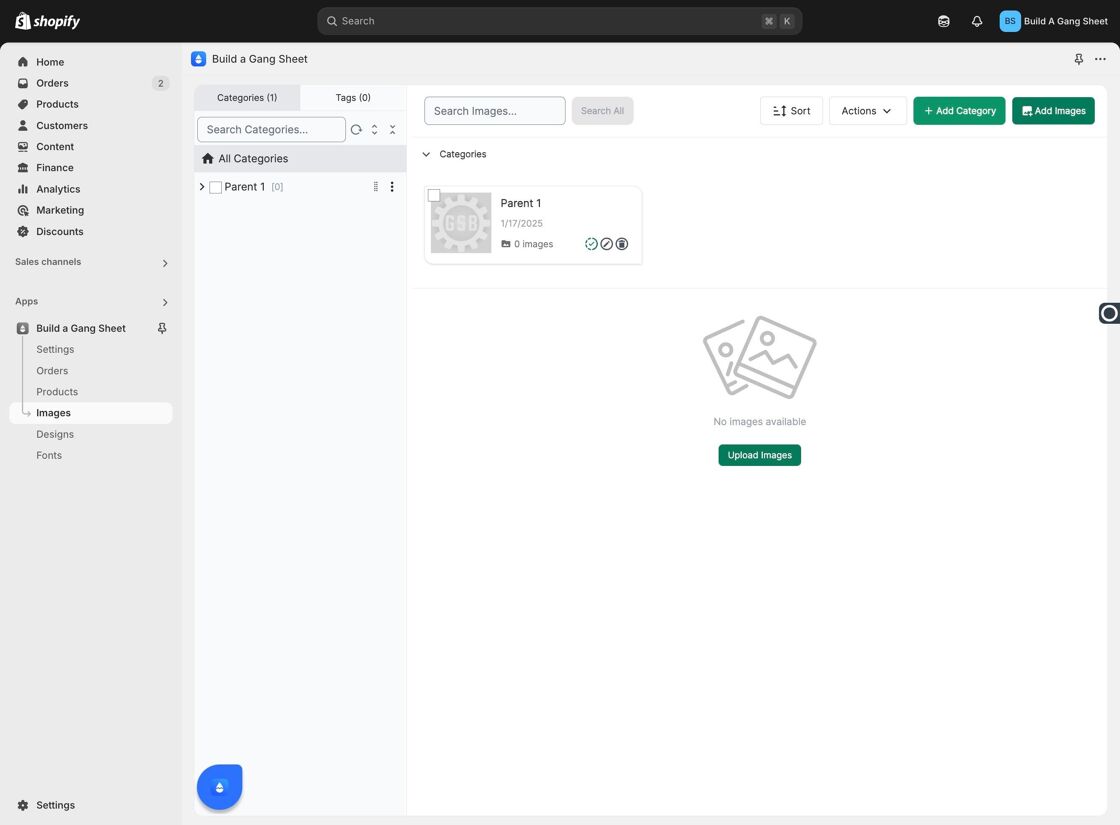Collapse the Categories section
The image size is (1120, 825).
426,154
